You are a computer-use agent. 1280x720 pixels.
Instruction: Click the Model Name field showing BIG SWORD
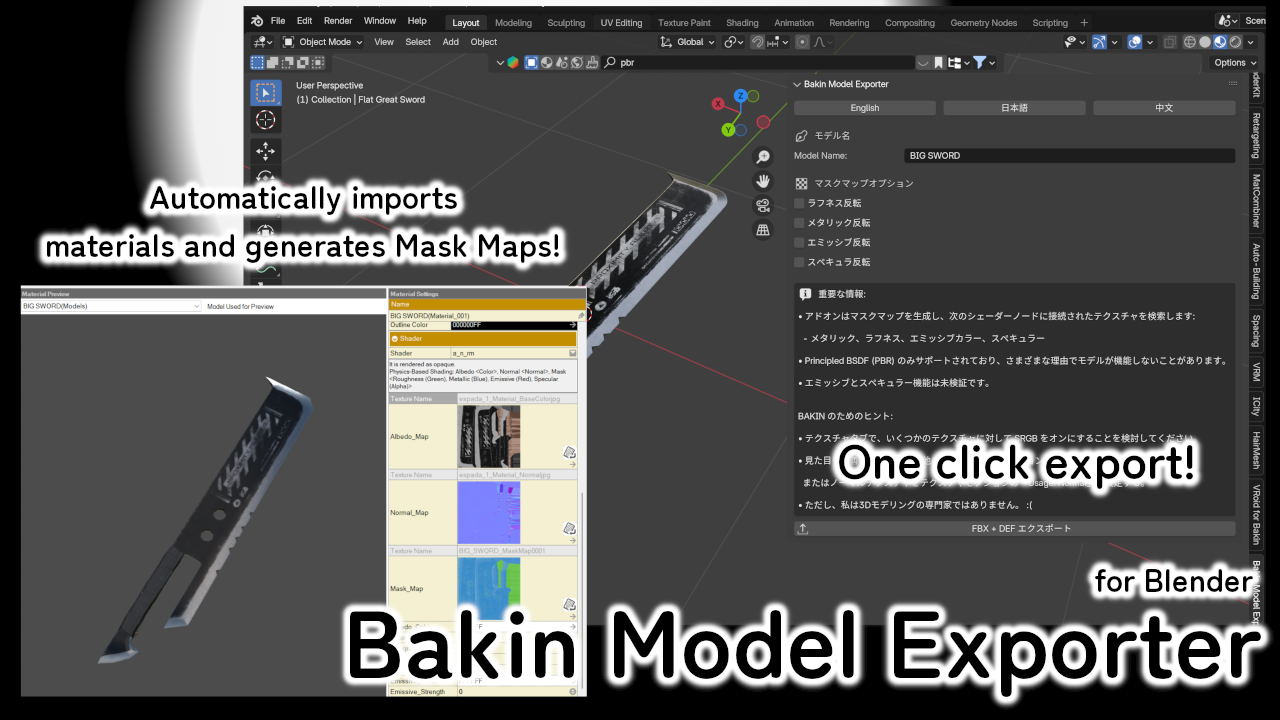coord(1070,155)
